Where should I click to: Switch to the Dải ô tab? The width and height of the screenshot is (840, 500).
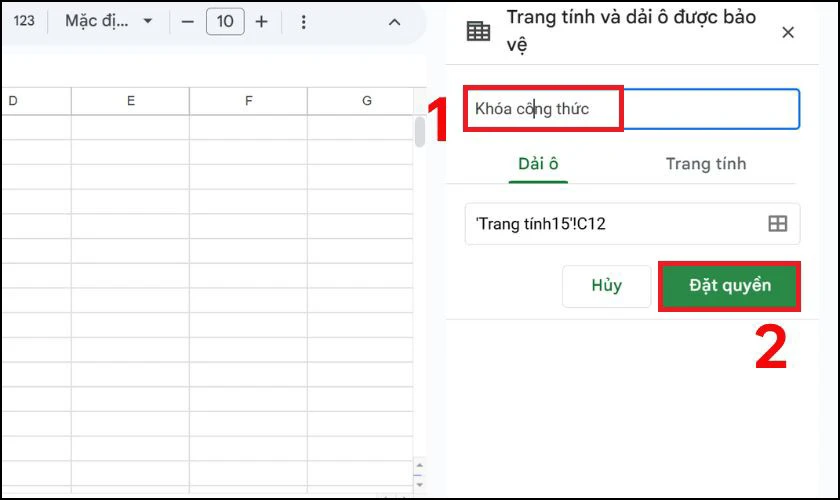tap(538, 164)
